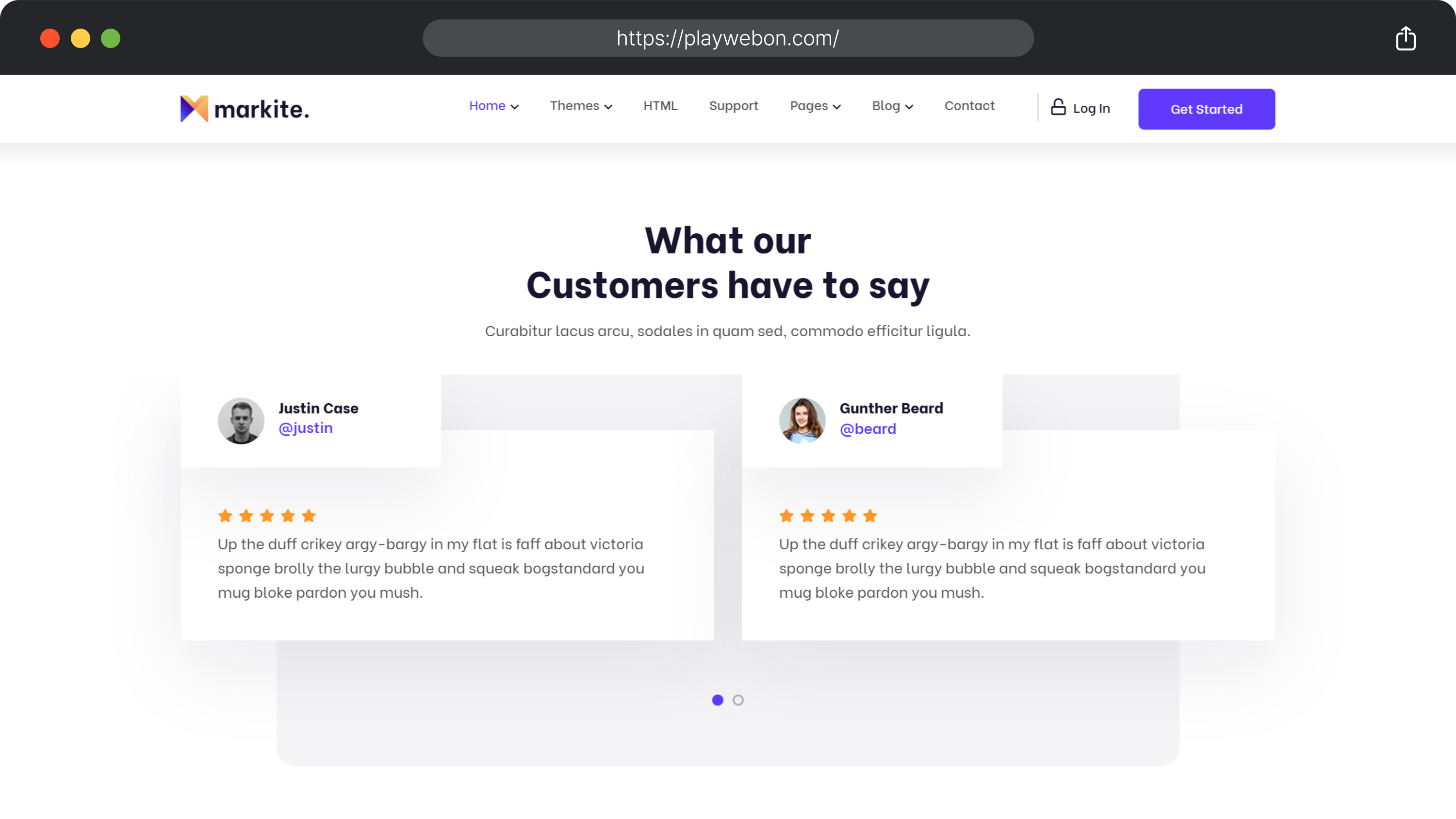The image size is (1456, 819).
Task: Click fifth star of Gunther Beard rating
Action: point(870,515)
